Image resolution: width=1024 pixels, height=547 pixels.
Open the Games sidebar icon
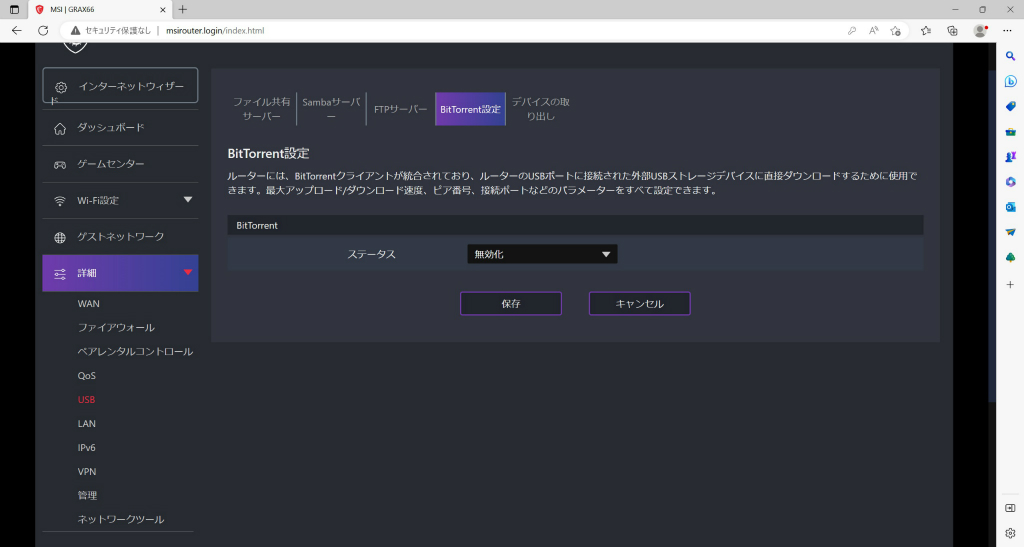coord(1010,157)
